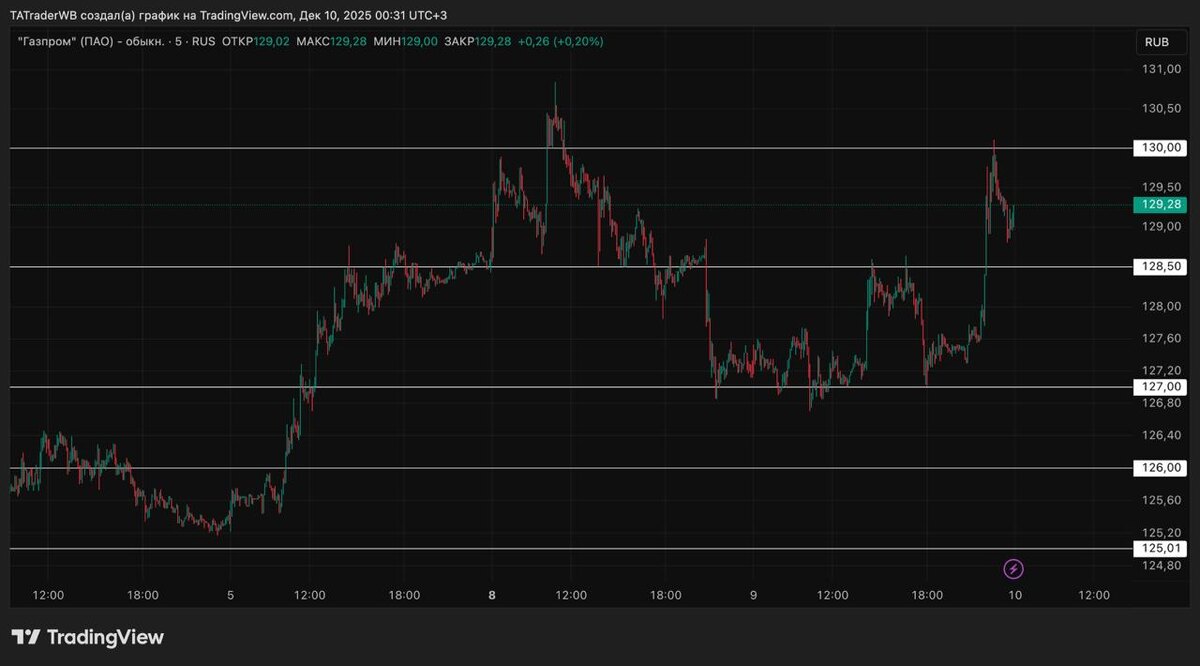The image size is (1200, 666).
Task: Select the 127,00 horizontal line price label
Action: click(x=1159, y=387)
